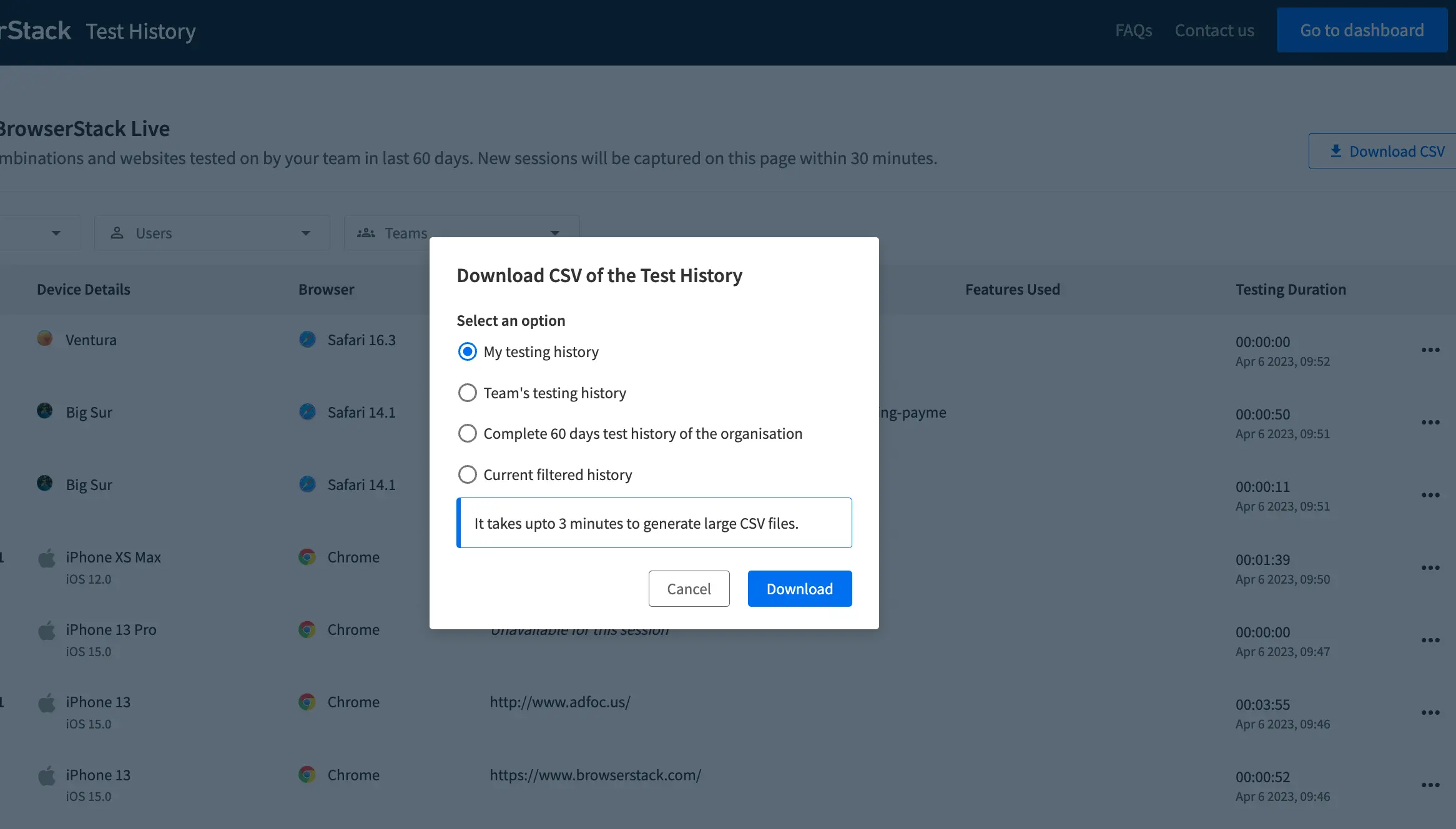Open three-dots menu for 09:52 session

tap(1430, 350)
